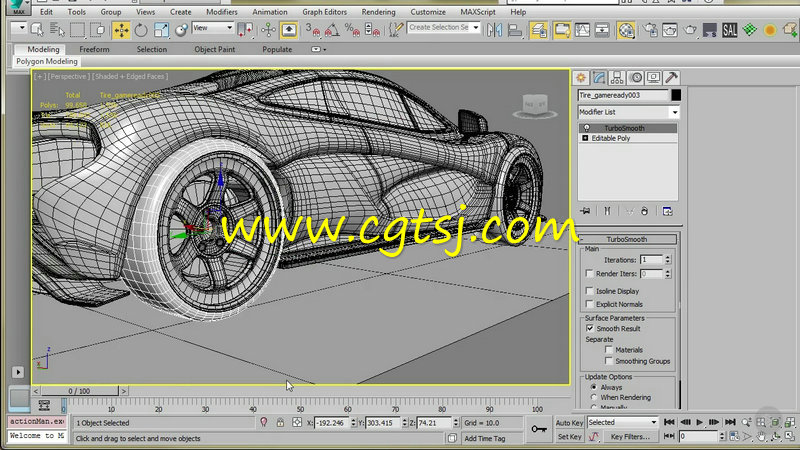Open Key Filters dialog
This screenshot has height=450, width=800.
[630, 437]
